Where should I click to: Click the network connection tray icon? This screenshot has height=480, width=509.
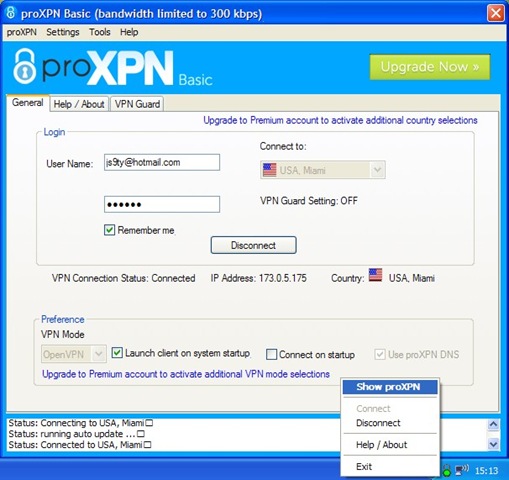(462, 470)
